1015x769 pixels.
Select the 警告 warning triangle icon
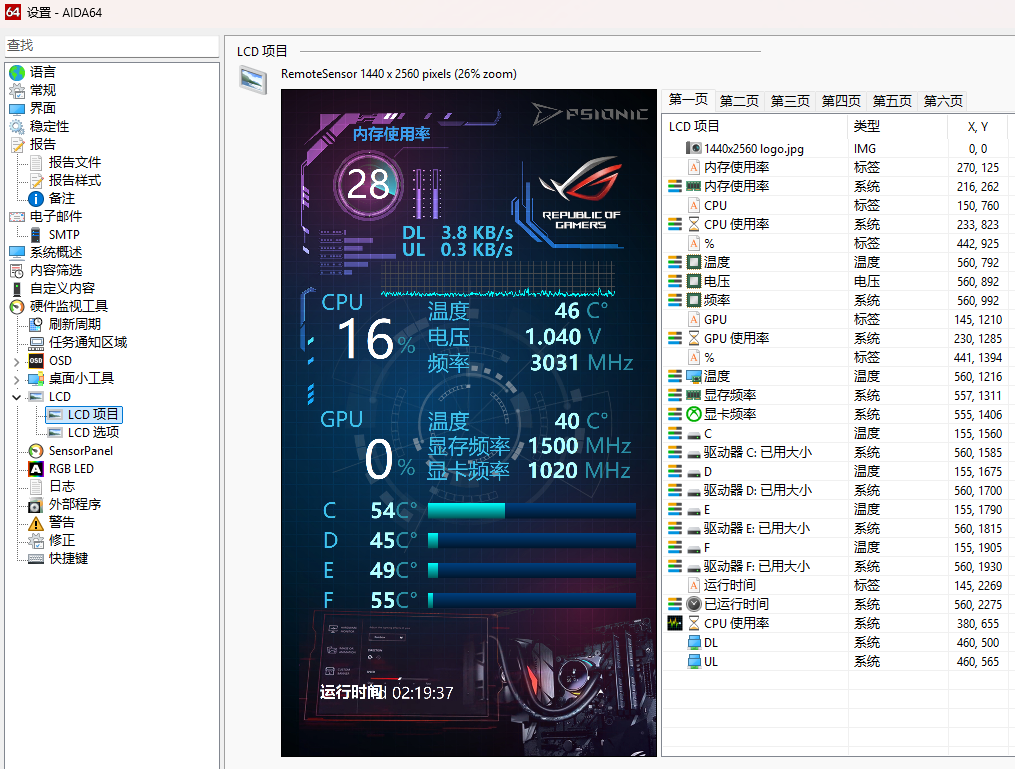pyautogui.click(x=36, y=523)
